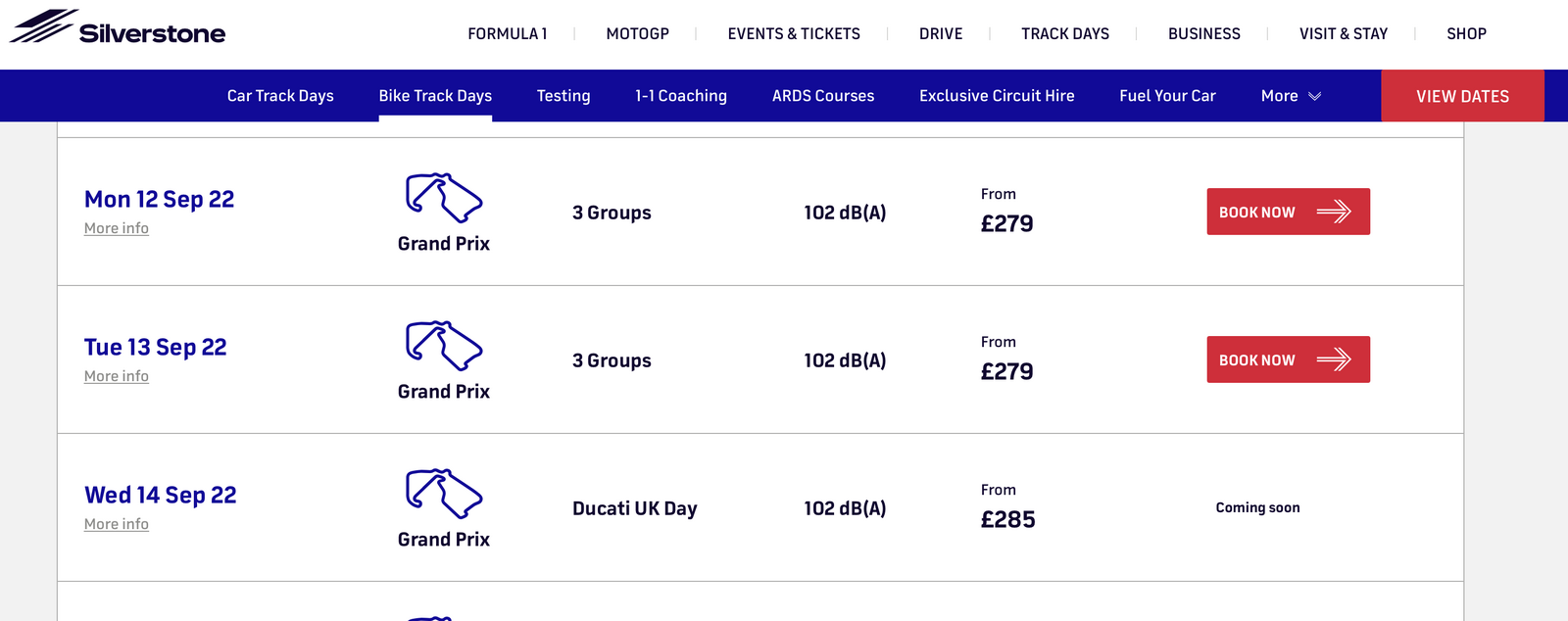Open the 1-1 Coaching tab
Screen dimensions: 1568x621
coord(681,96)
